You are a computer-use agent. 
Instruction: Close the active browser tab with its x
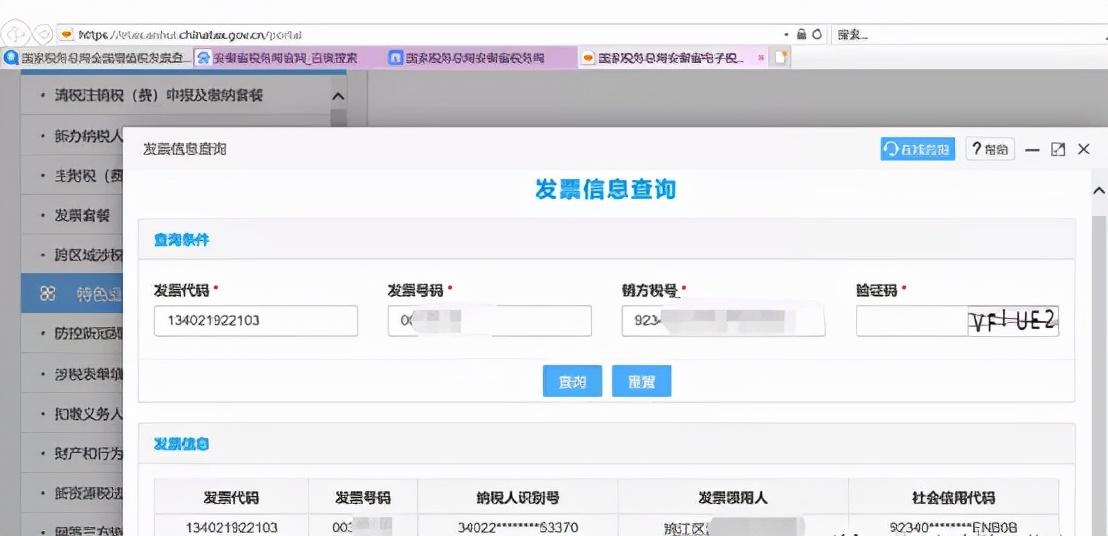tap(761, 59)
